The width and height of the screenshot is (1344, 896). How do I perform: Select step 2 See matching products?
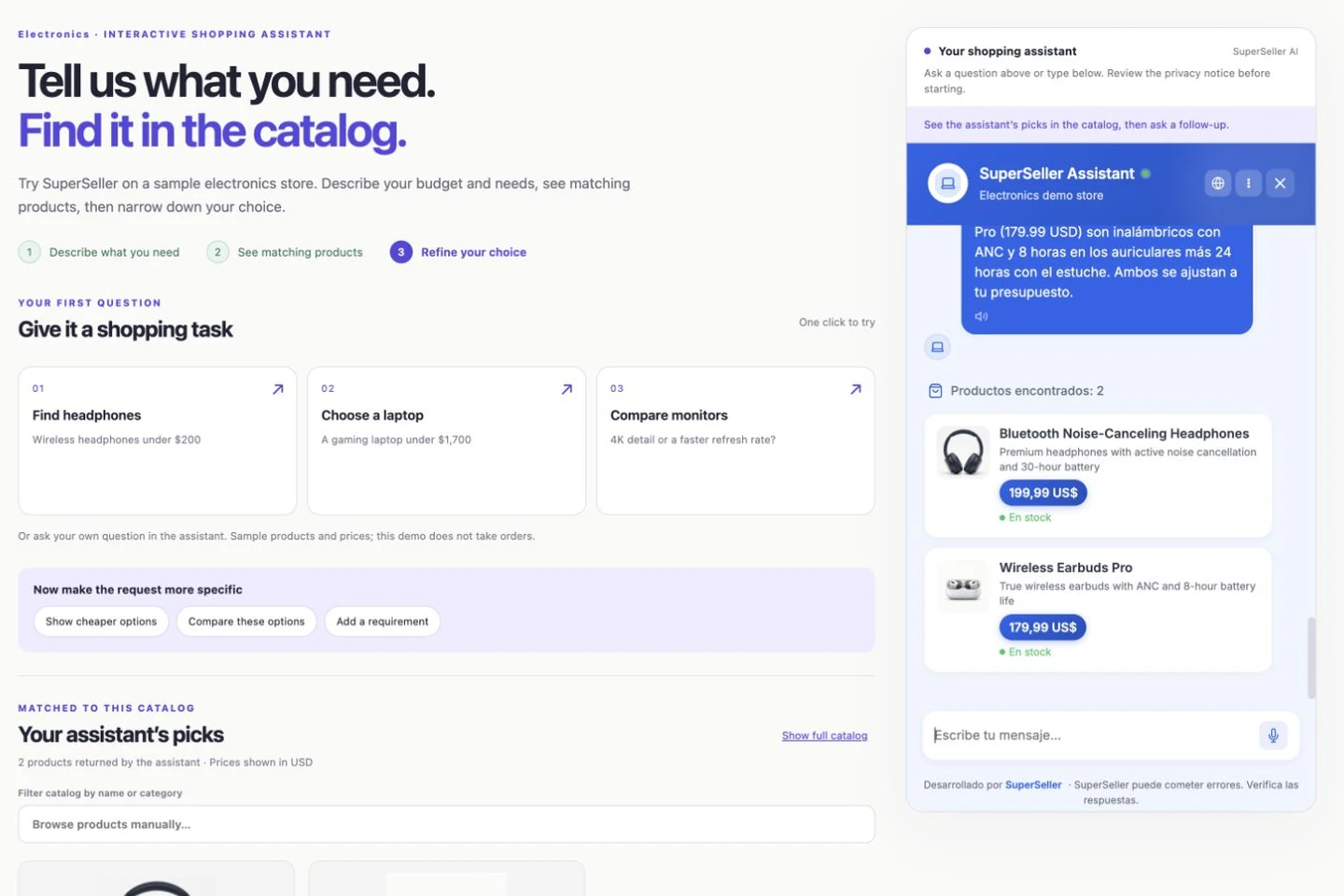pyautogui.click(x=285, y=252)
